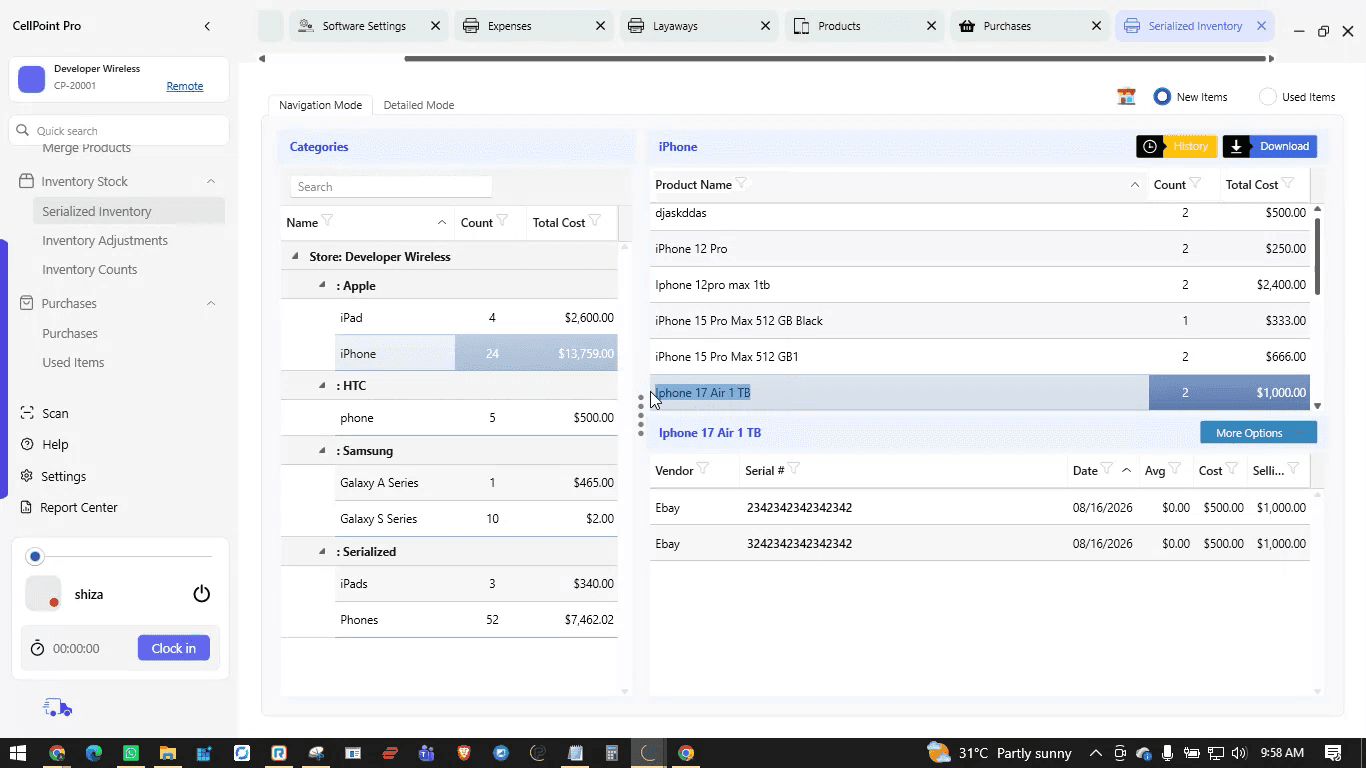Click the power icon next to shiza

pos(201,594)
